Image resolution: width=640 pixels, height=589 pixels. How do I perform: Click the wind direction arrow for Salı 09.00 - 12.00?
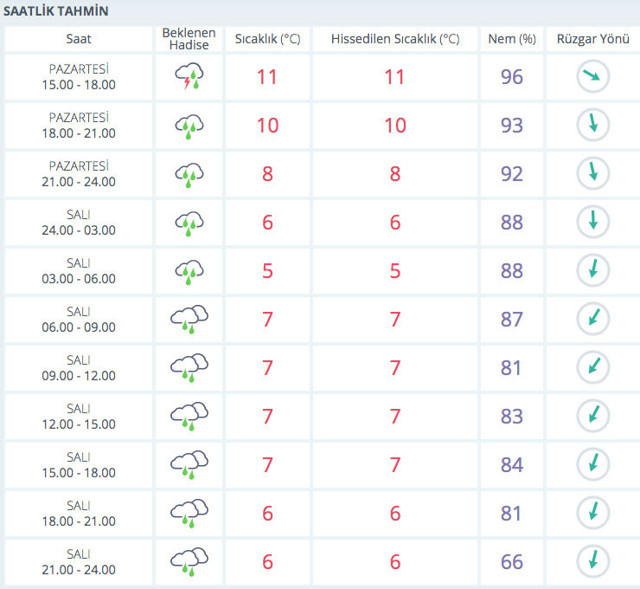point(593,368)
